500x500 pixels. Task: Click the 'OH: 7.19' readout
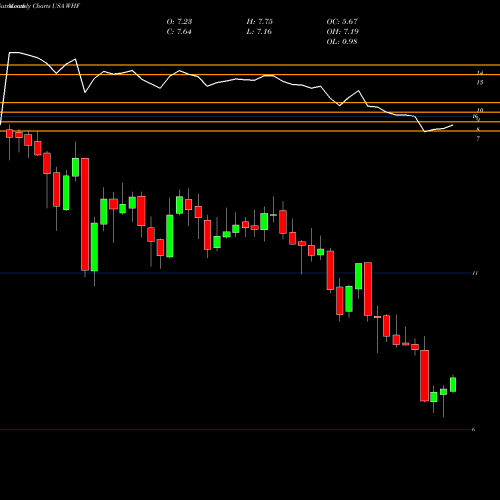pyautogui.click(x=343, y=32)
